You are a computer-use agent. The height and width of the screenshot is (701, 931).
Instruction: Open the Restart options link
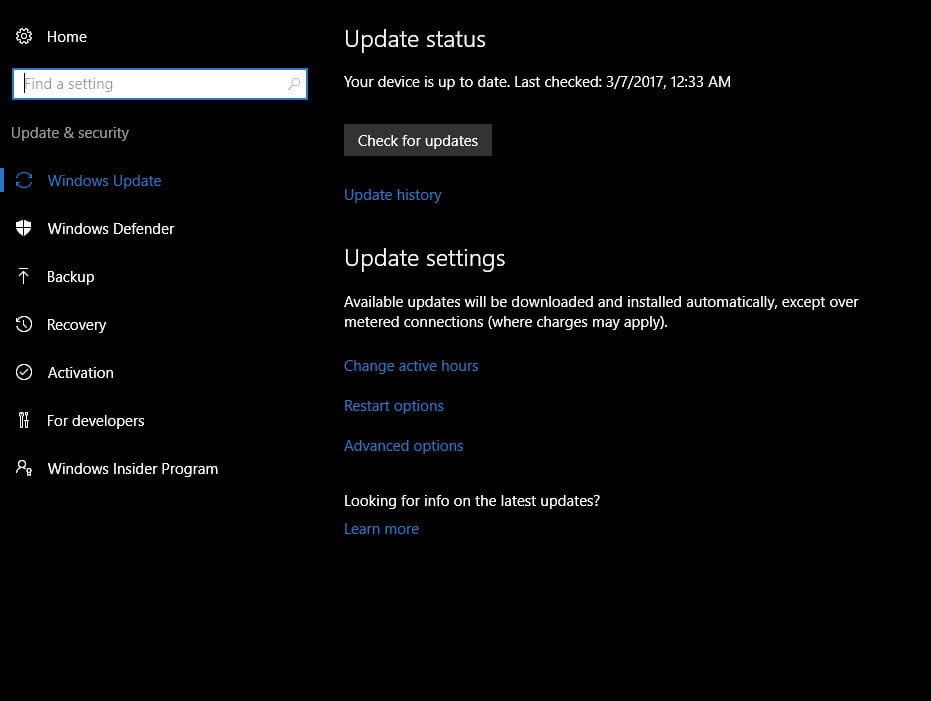394,405
